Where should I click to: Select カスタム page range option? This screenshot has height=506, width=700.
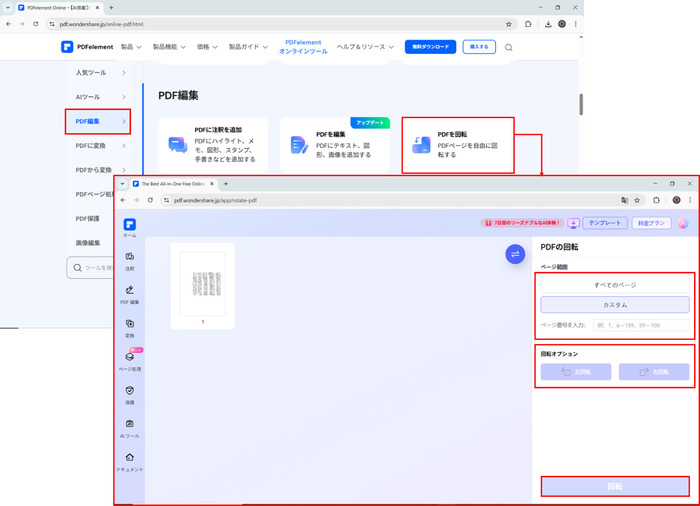(x=615, y=305)
